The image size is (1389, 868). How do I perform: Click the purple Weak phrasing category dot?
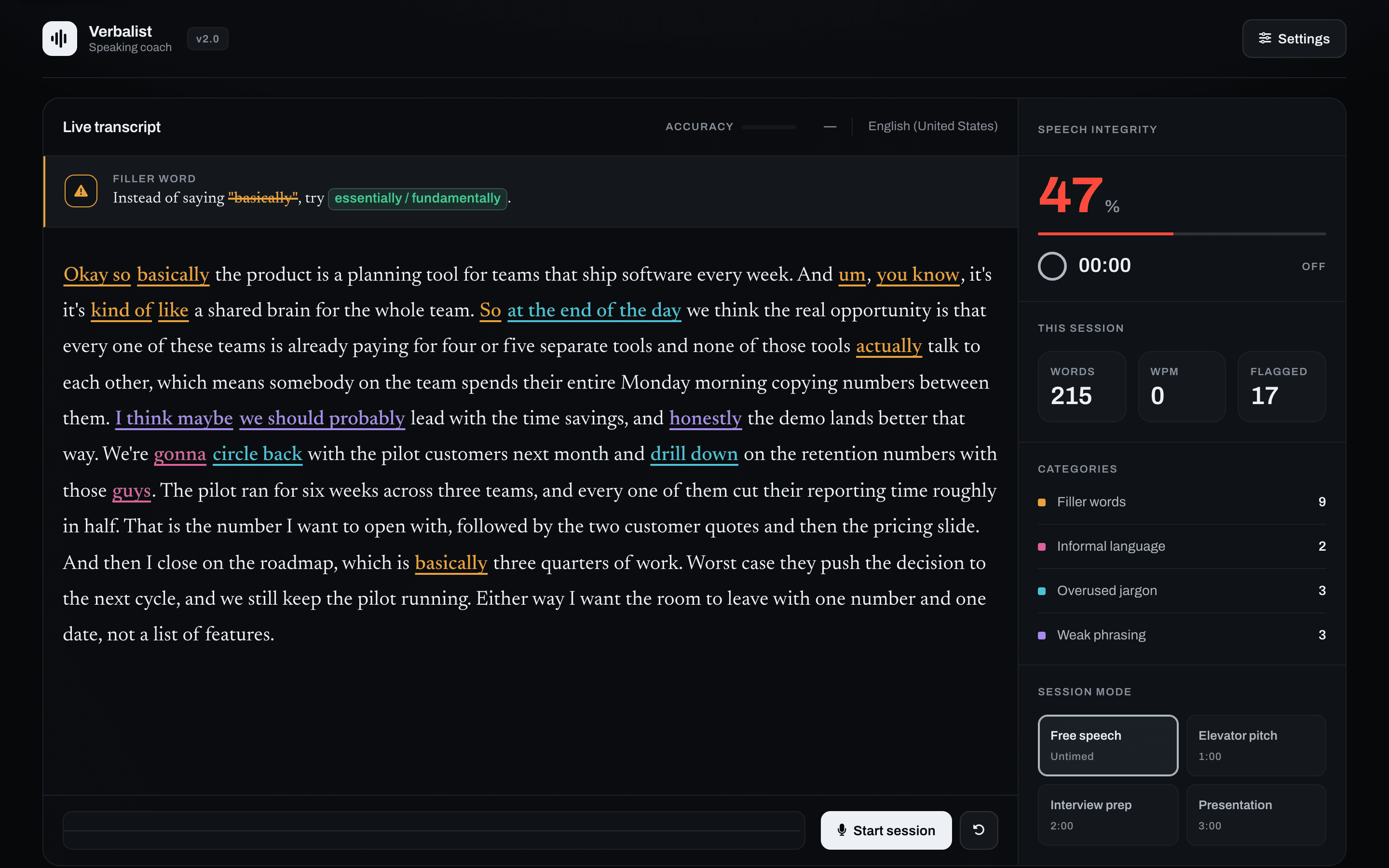coord(1042,635)
